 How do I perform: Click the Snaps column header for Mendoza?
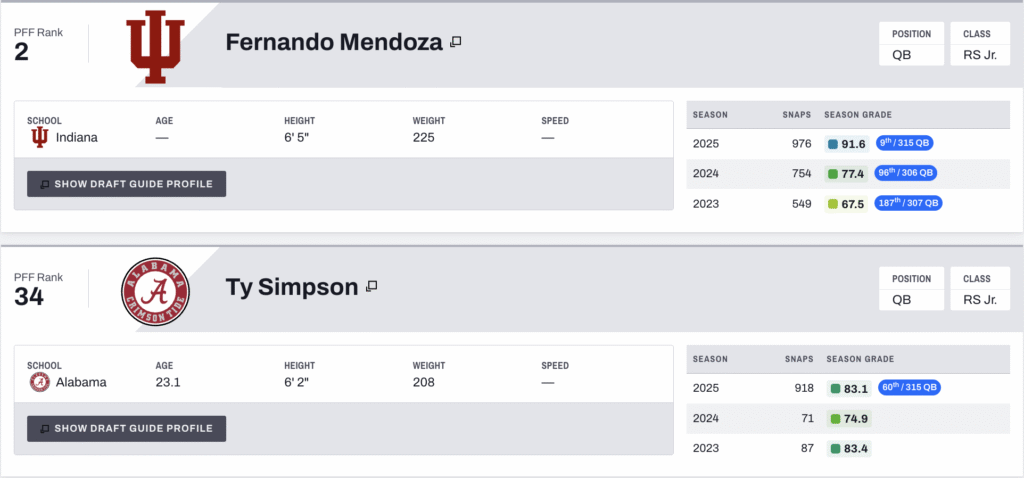pyautogui.click(x=796, y=115)
